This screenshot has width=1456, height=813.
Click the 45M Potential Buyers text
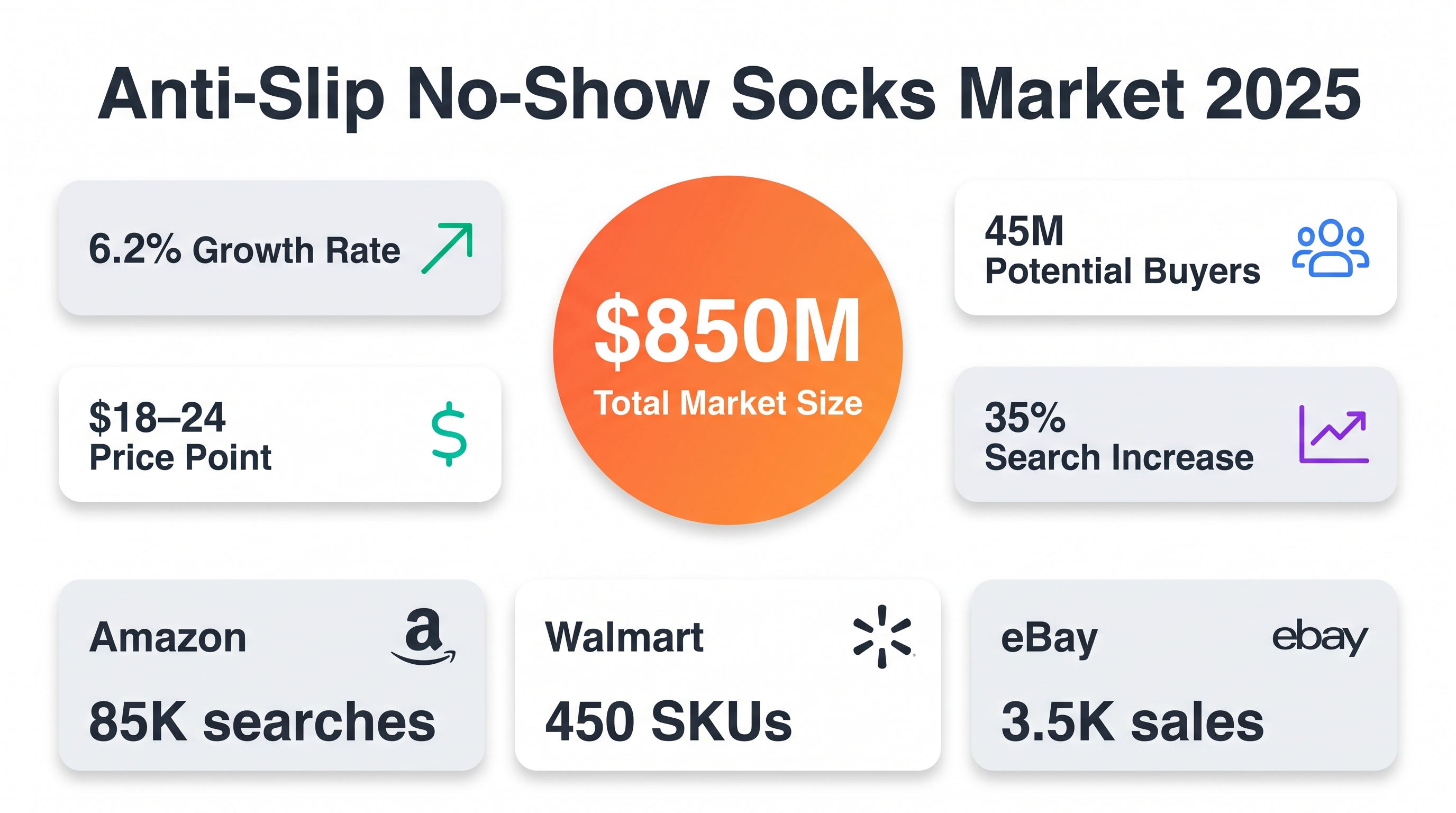(x=1122, y=250)
